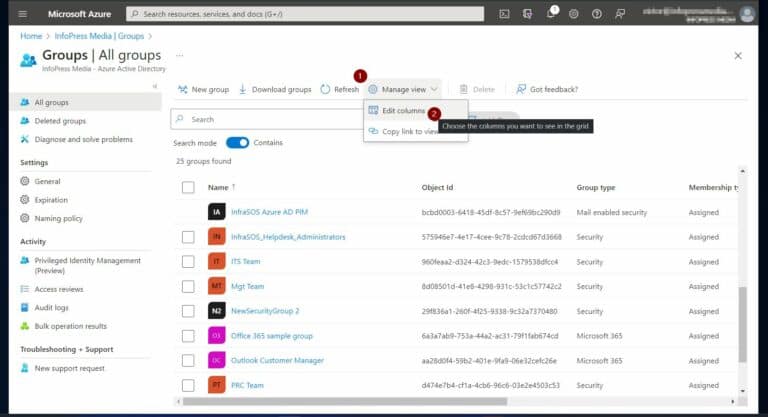Open the InfraSOS_Helpdesk_Administrators group link
Viewport: 768px width, 417px height.
point(288,237)
